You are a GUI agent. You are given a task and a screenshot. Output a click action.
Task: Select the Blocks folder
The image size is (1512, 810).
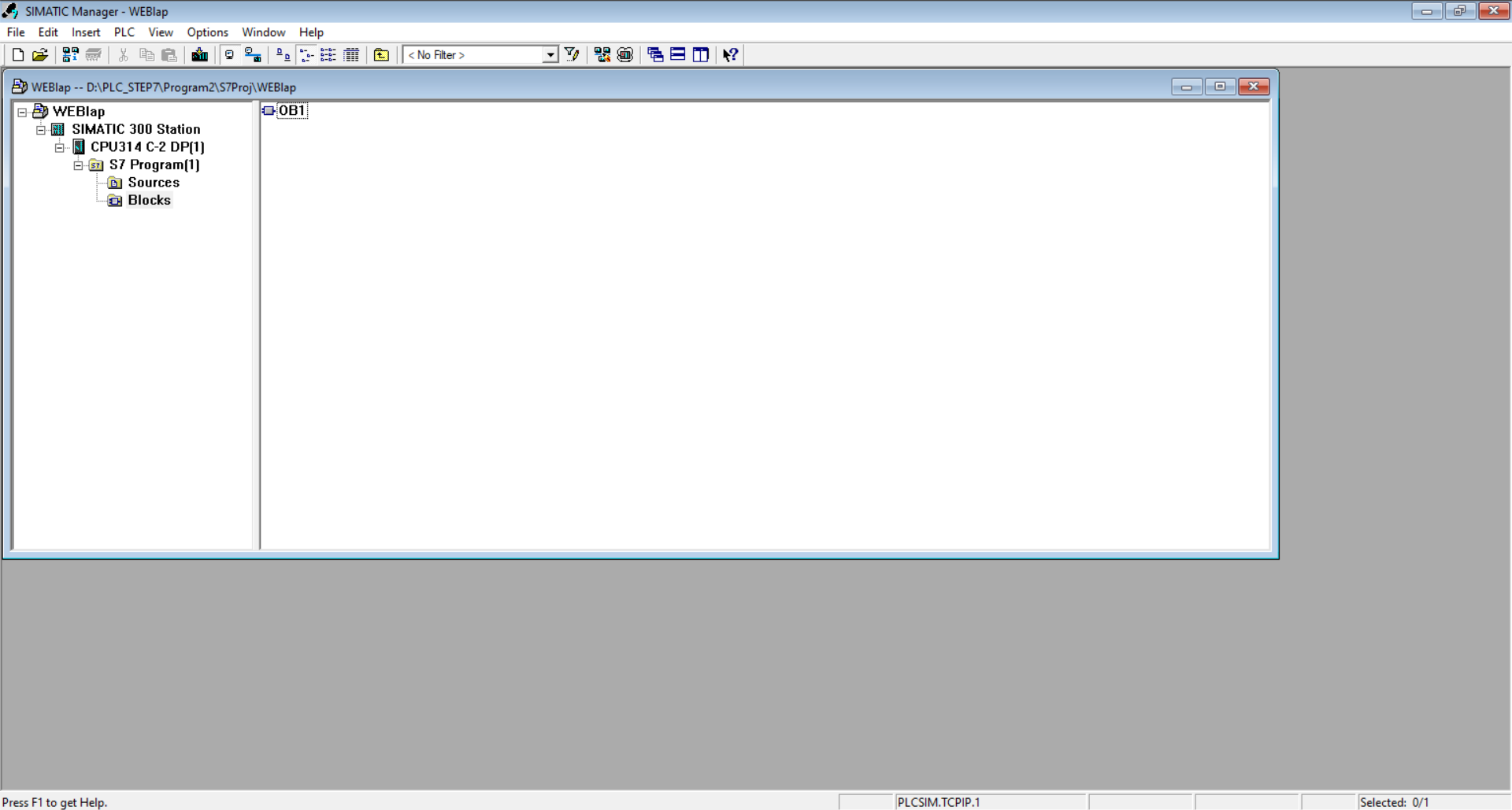tap(149, 200)
